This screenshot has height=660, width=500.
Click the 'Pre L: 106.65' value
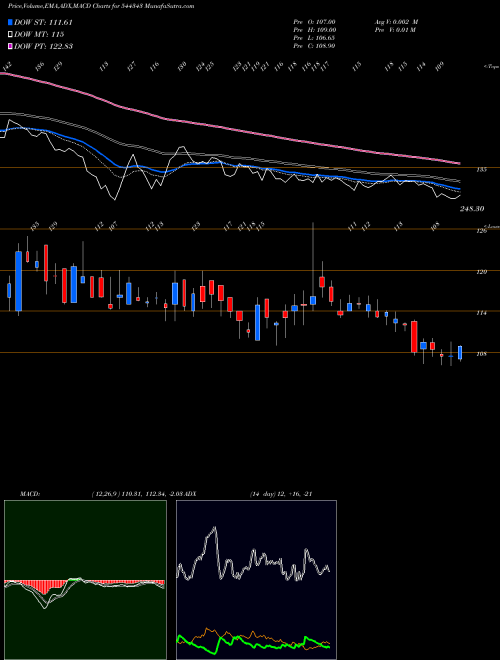click(314, 37)
